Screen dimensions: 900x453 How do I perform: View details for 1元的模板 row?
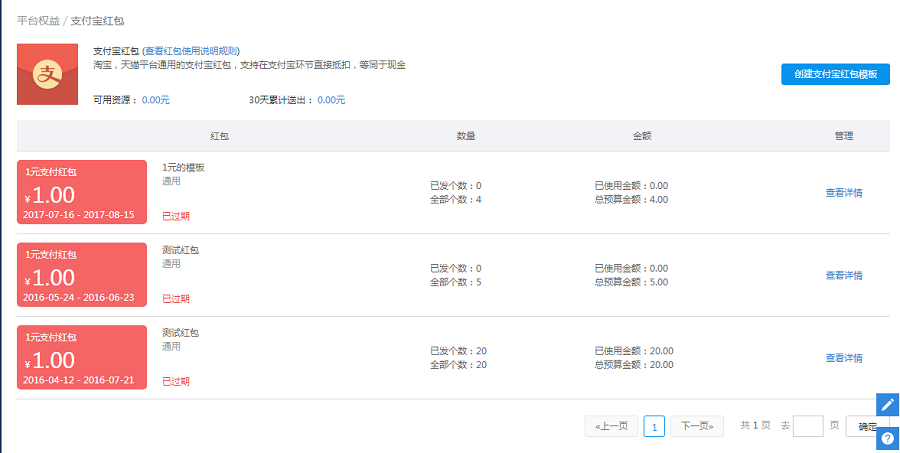tap(844, 193)
